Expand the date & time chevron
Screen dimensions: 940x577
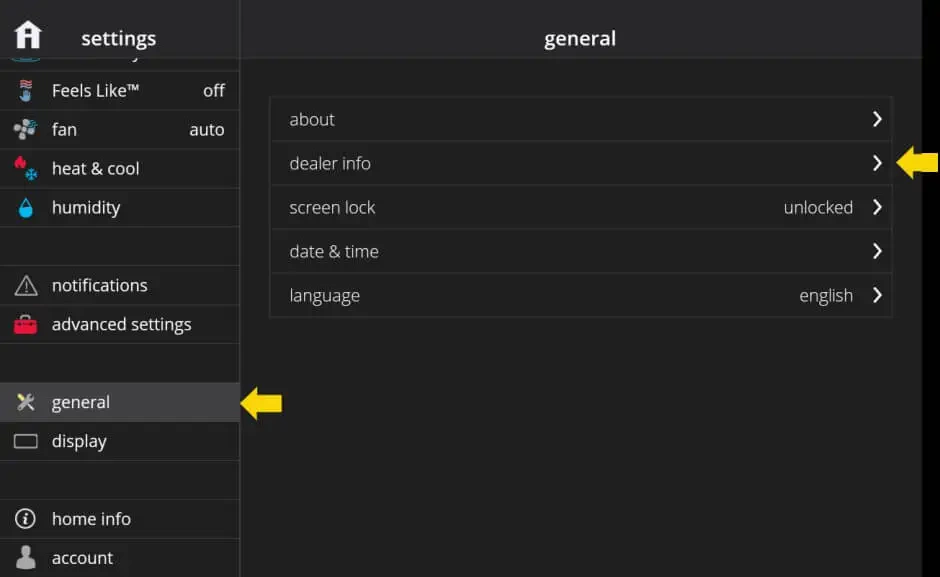pos(877,251)
